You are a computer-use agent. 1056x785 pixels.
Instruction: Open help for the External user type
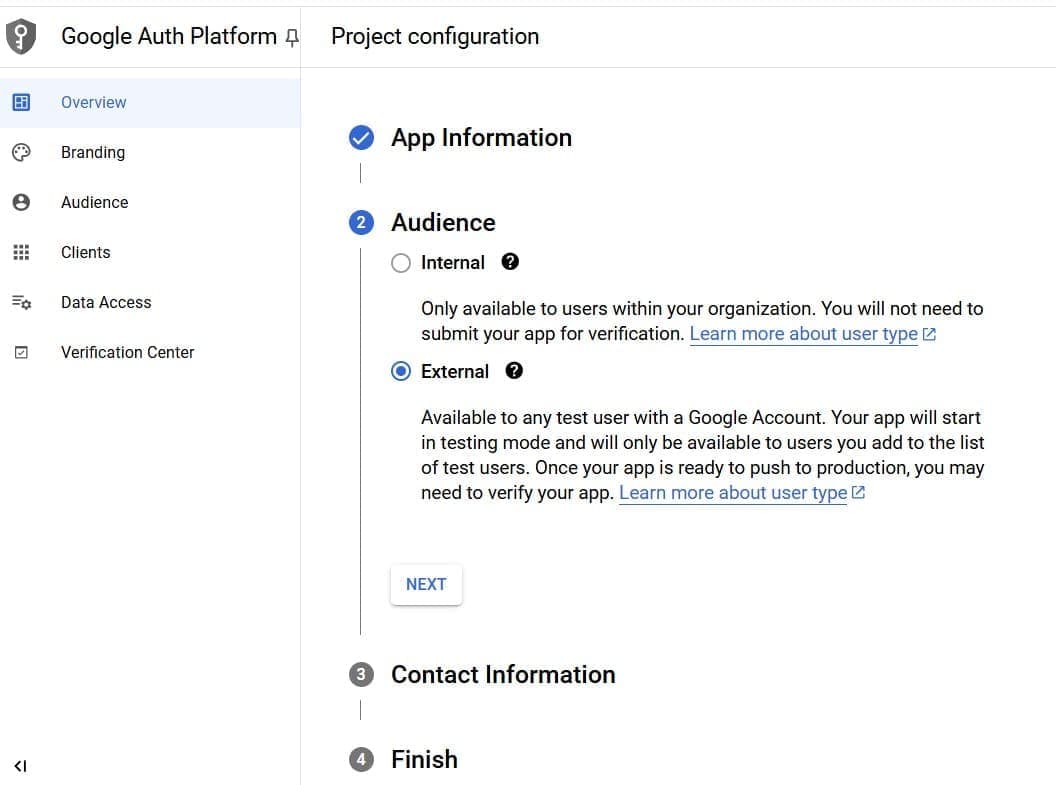click(514, 370)
